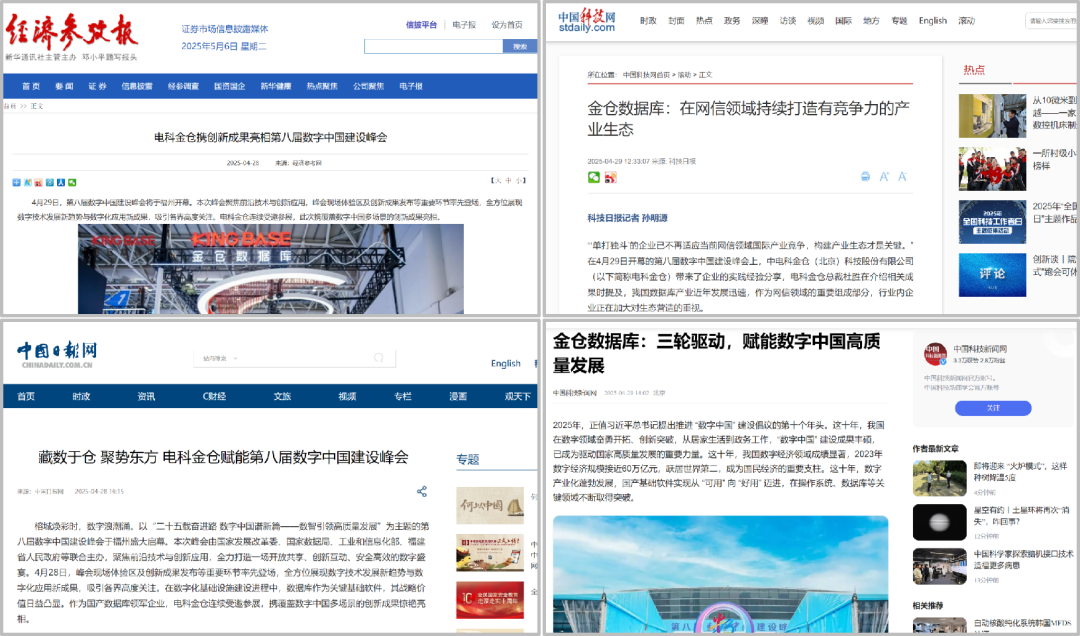This screenshot has width=1080, height=636.
Task: Click the China Daily search input field
Action: (x=294, y=358)
